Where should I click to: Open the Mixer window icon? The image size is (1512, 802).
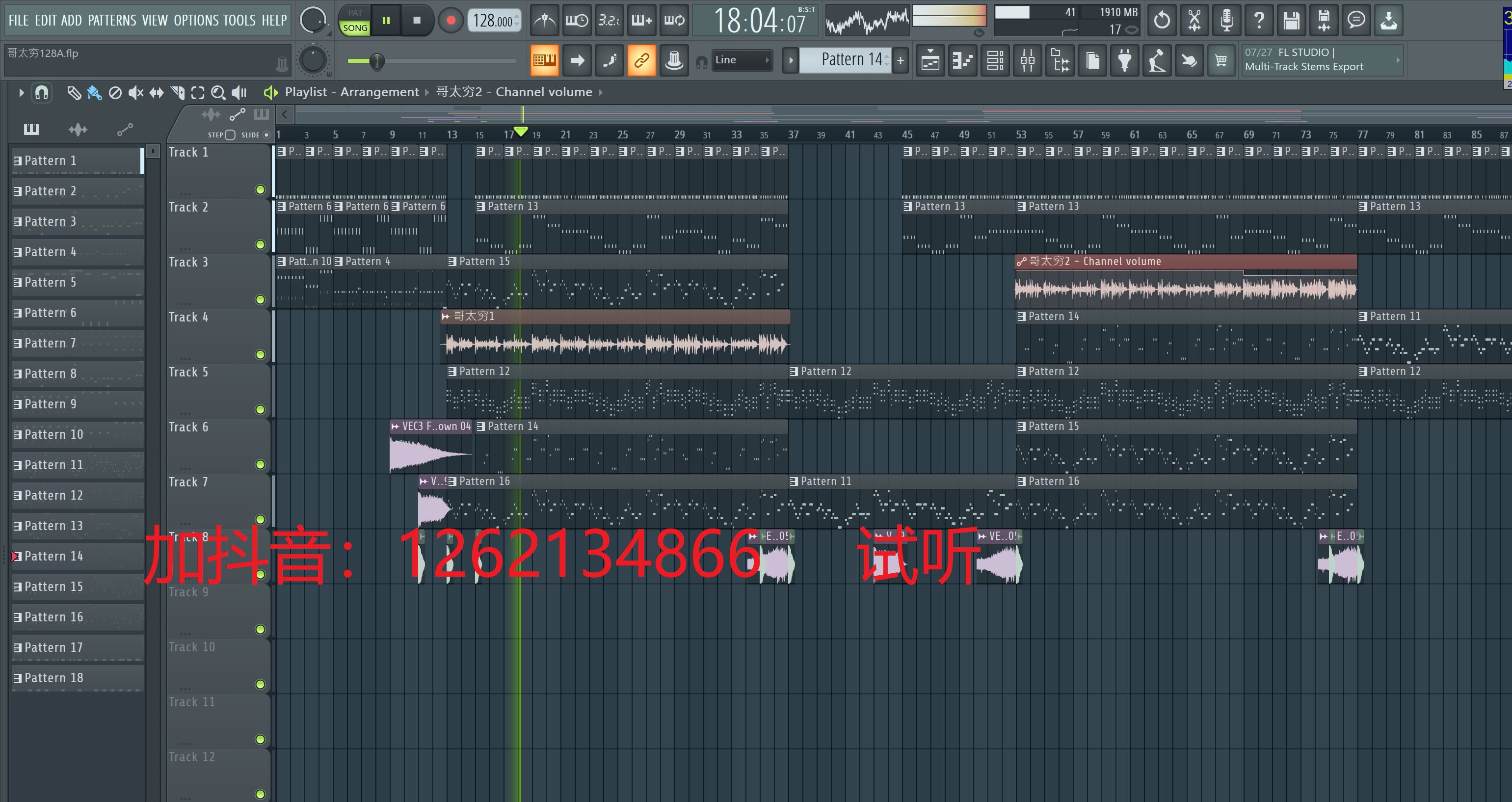1027,60
